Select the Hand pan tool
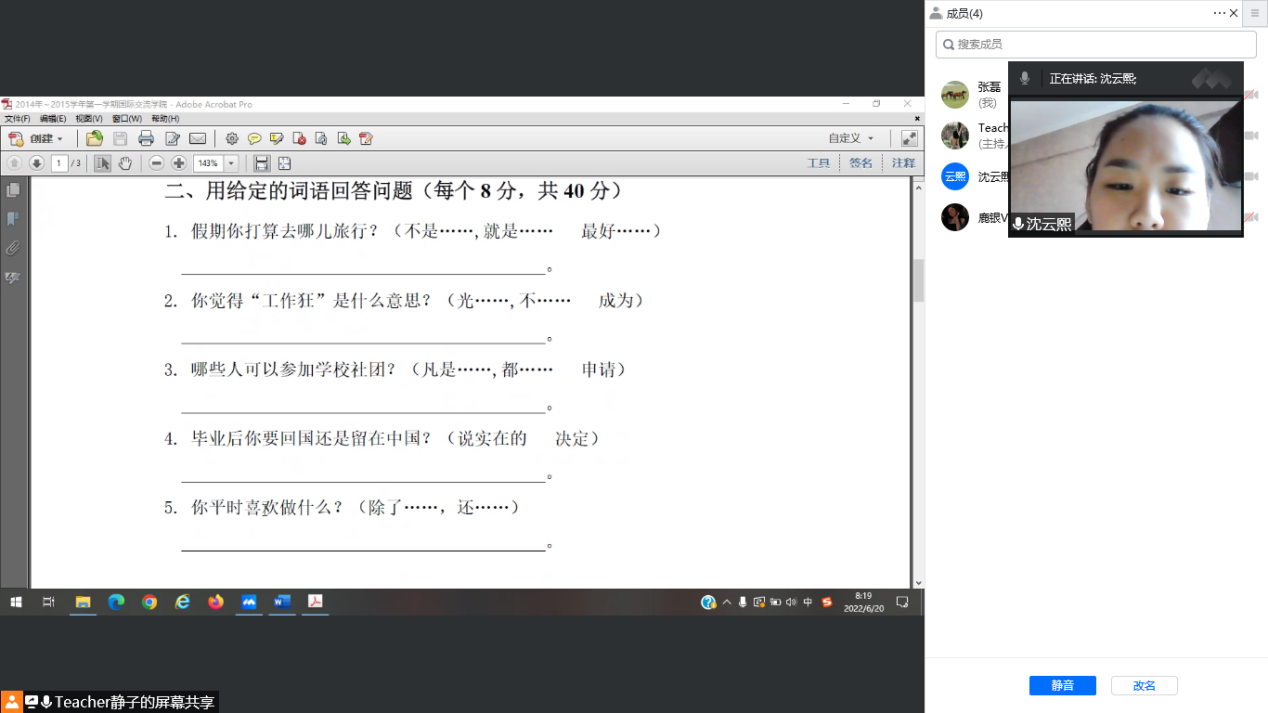The width and height of the screenshot is (1268, 713). [126, 163]
